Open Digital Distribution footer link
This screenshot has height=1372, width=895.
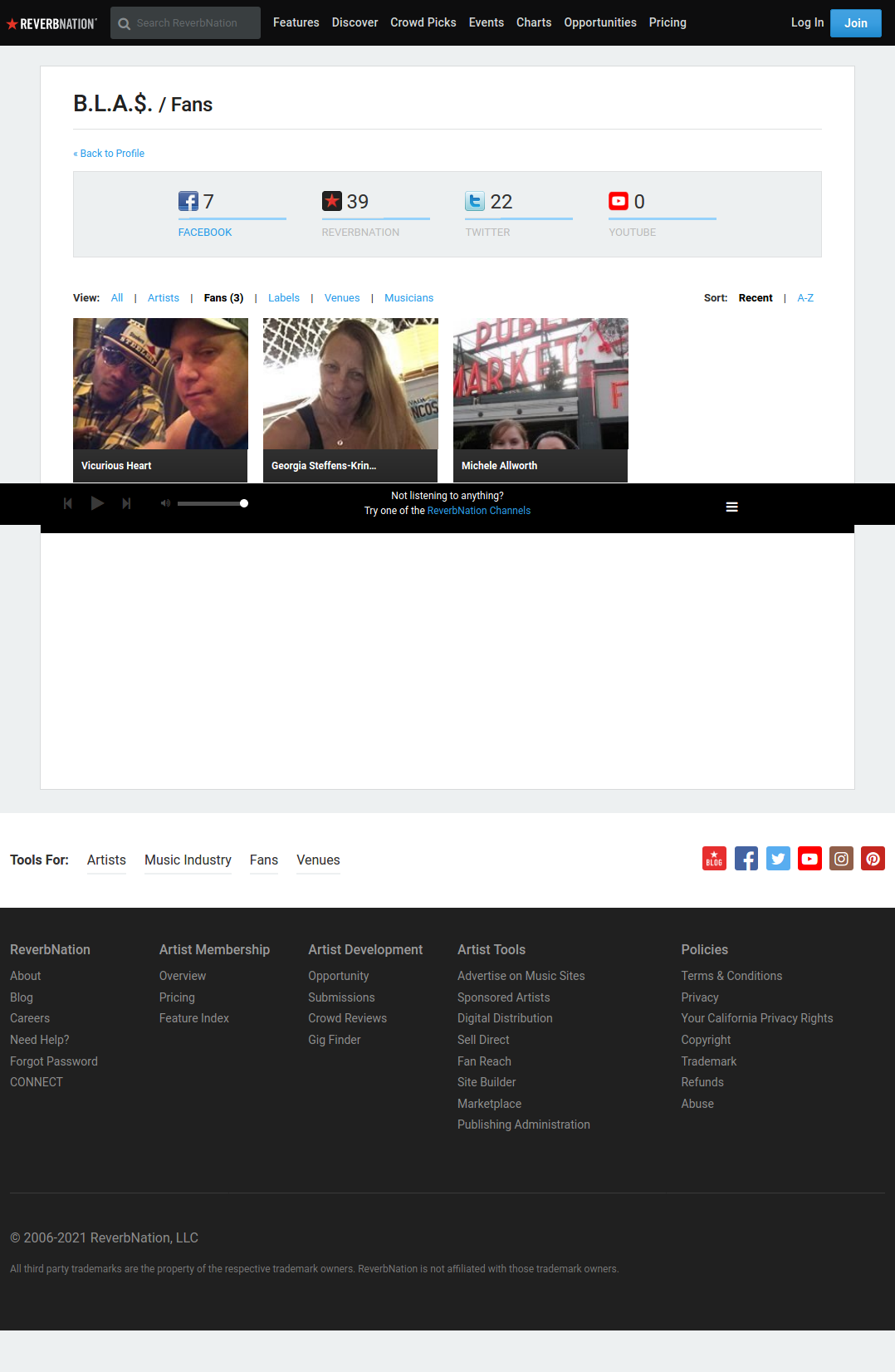[x=505, y=1018]
